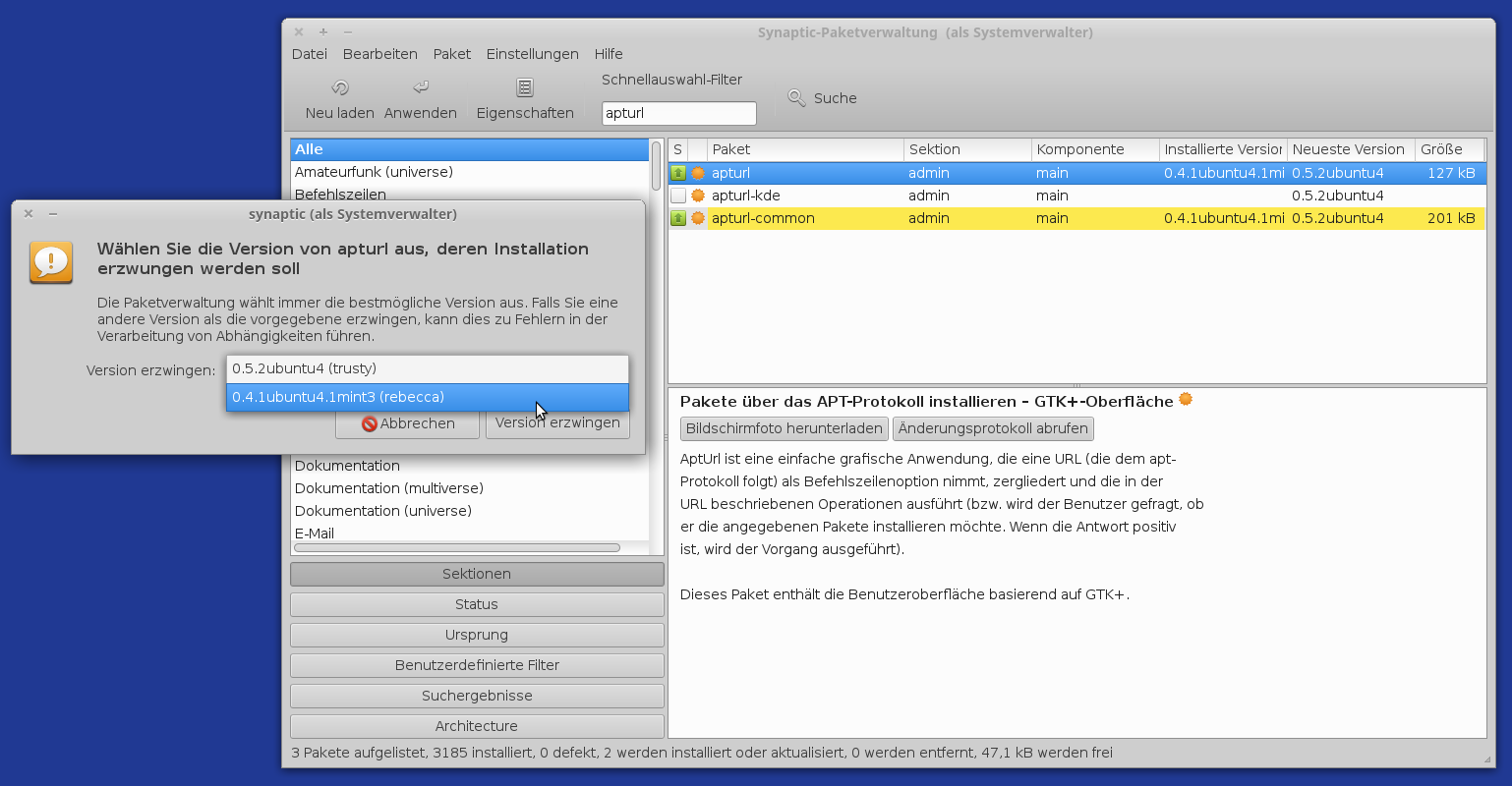Image resolution: width=1512 pixels, height=786 pixels.
Task: Select the apturl package row
Action: point(1076,173)
